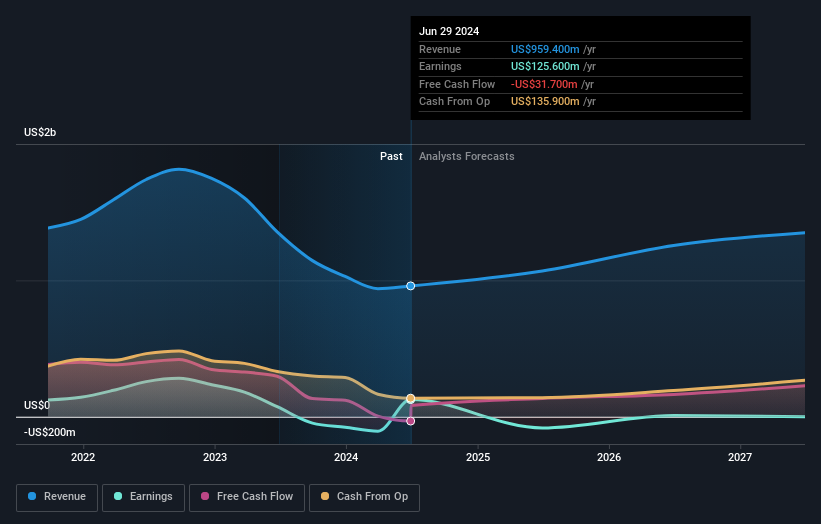The width and height of the screenshot is (821, 524).
Task: Click the Revenue row label in tooltip
Action: tap(440, 49)
